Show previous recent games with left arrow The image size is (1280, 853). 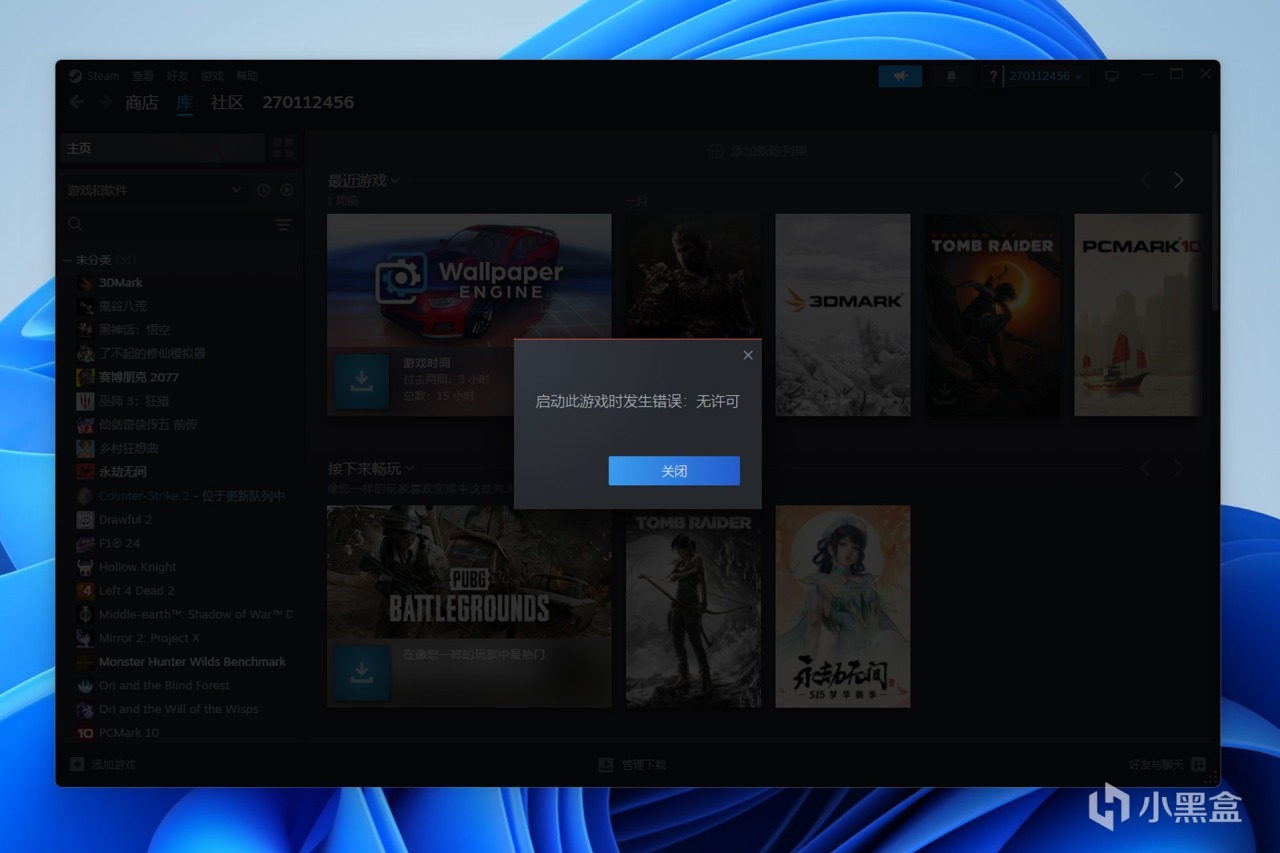point(1147,181)
